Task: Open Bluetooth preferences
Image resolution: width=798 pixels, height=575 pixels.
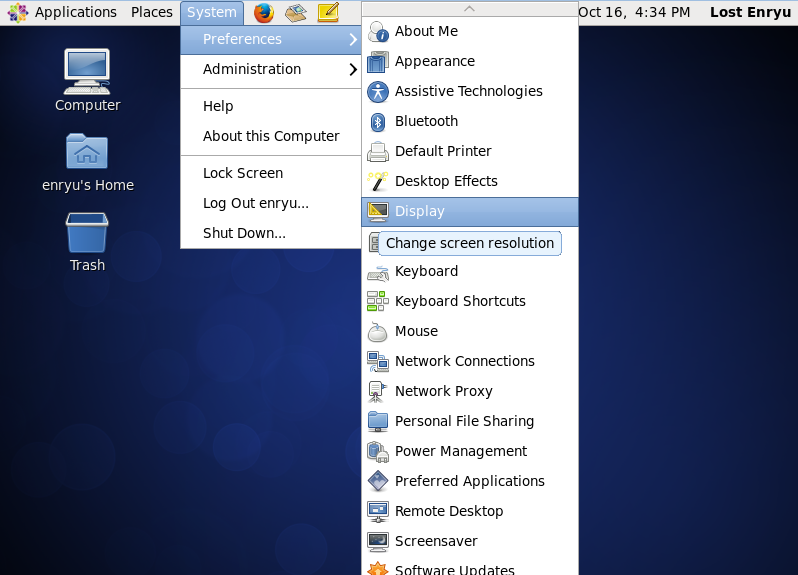Action: point(470,121)
